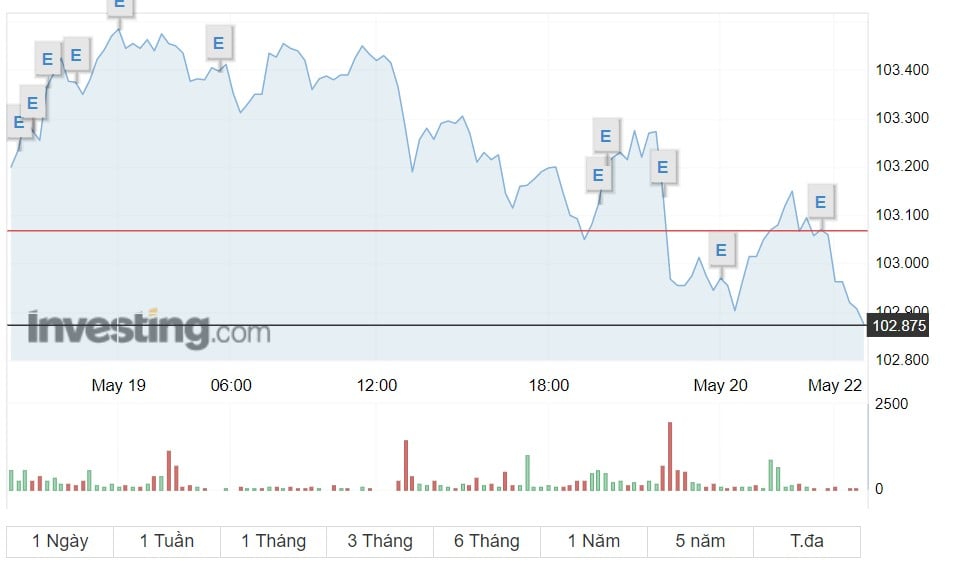This screenshot has height=564, width=959.
Task: Click the tall green volume bar near 18:00
Action: [527, 473]
